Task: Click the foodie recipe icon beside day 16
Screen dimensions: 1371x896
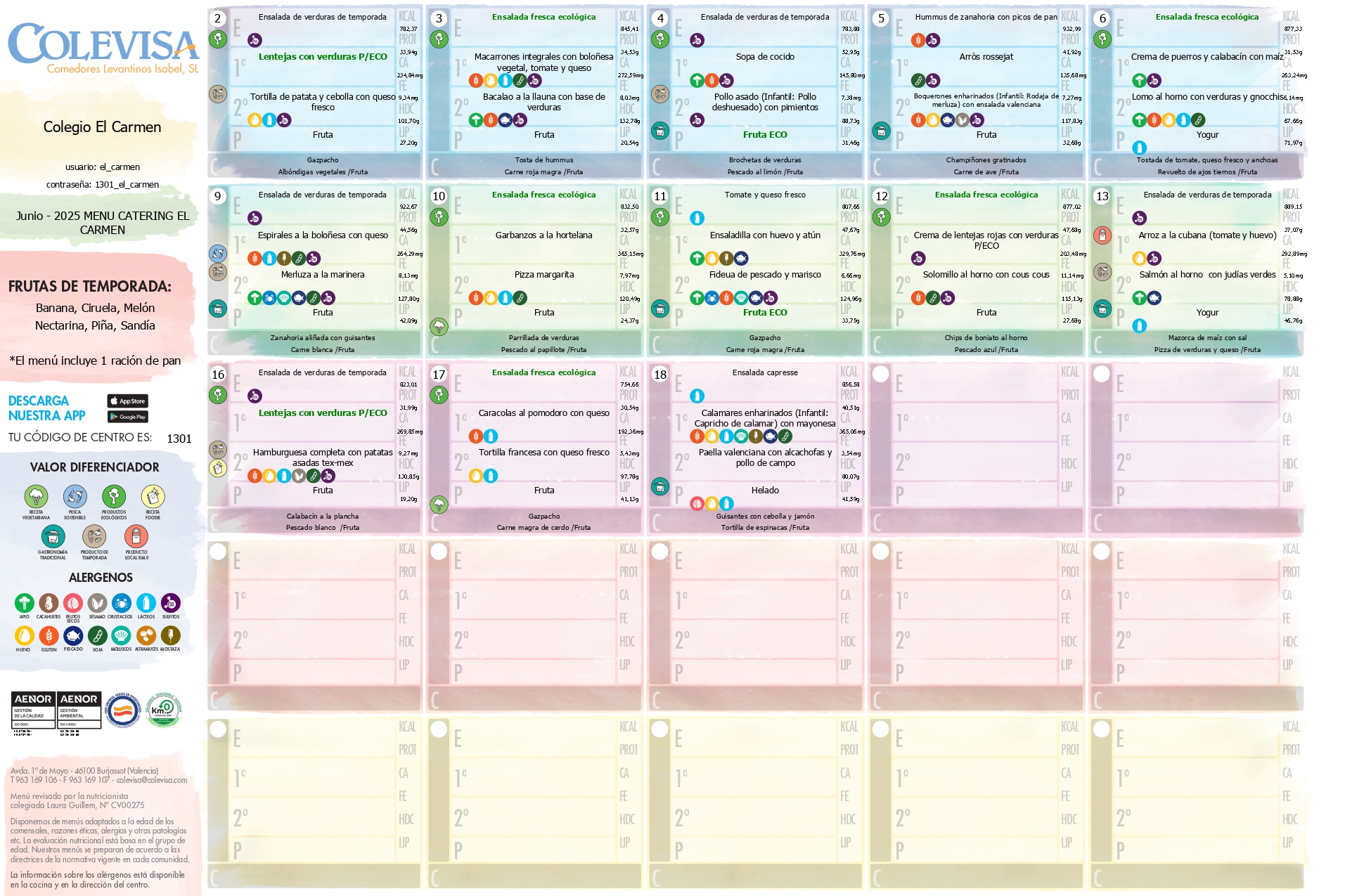Action: [x=218, y=467]
